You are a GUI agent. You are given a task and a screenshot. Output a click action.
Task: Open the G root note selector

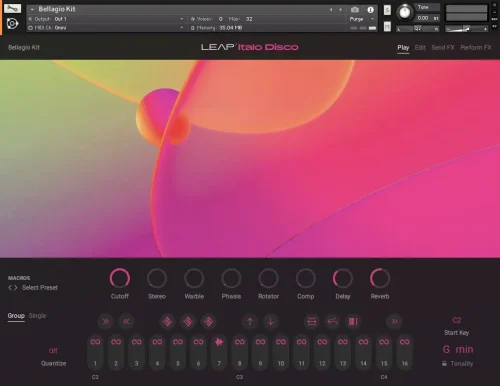(x=446, y=349)
